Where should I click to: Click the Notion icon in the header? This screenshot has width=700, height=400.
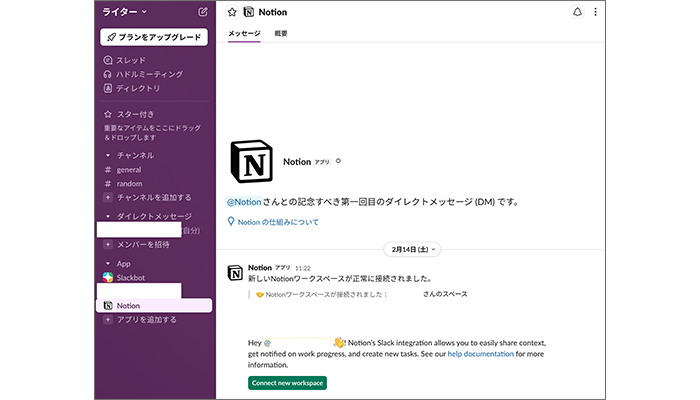click(249, 12)
